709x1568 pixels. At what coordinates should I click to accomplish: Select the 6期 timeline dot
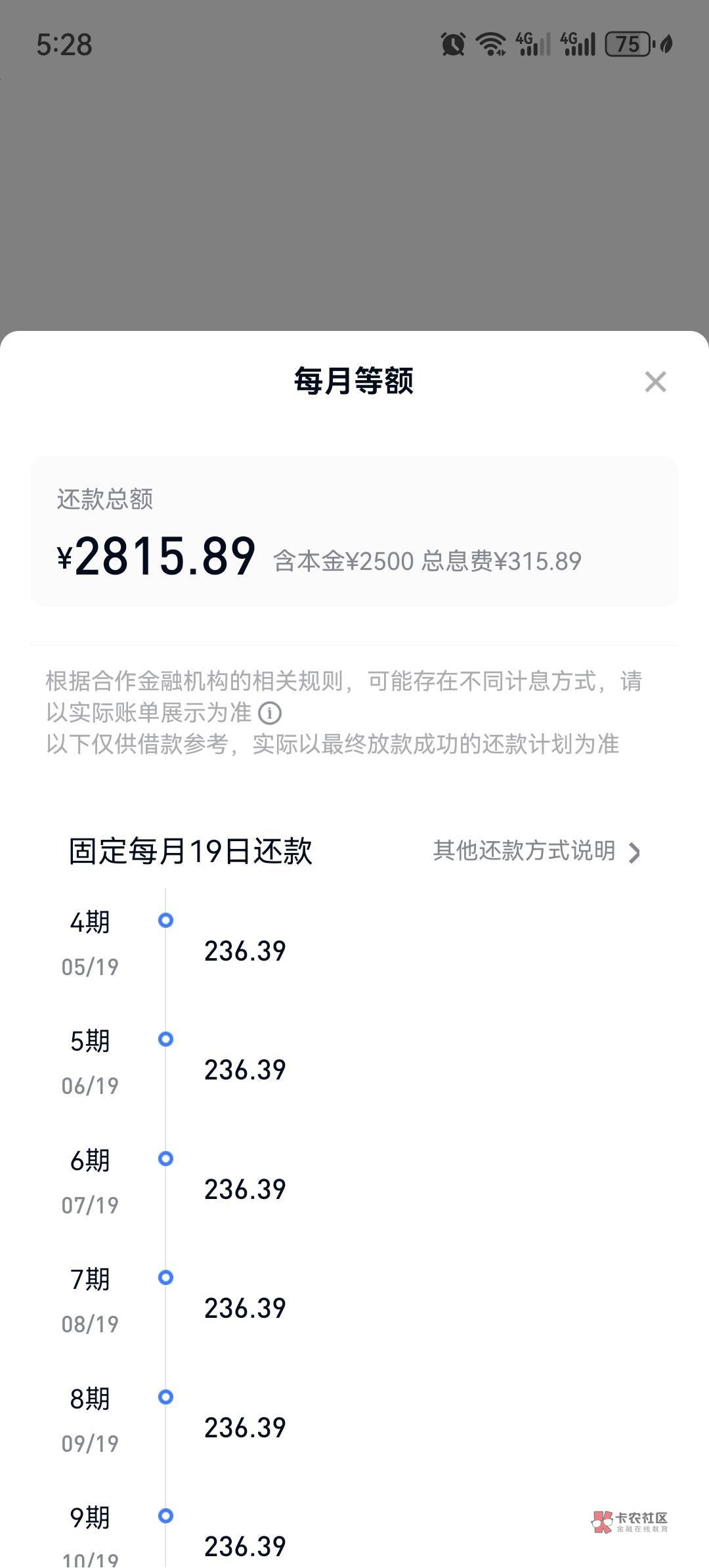click(165, 1159)
